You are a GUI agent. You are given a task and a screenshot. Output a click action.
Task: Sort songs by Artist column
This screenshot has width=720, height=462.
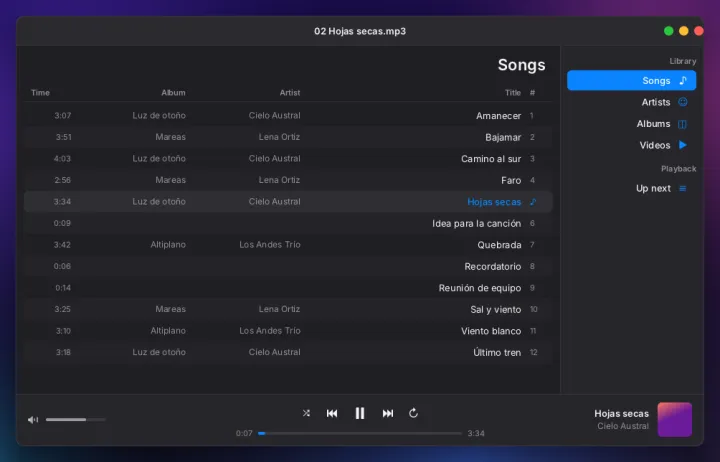[290, 93]
